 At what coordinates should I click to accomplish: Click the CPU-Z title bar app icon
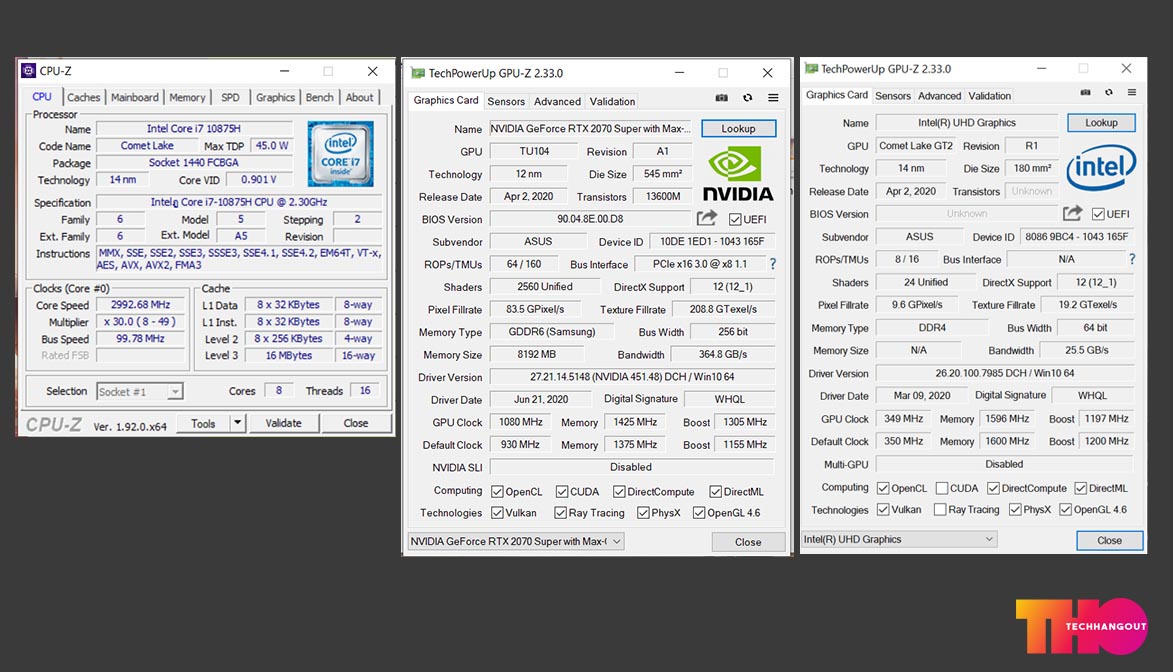tap(28, 71)
